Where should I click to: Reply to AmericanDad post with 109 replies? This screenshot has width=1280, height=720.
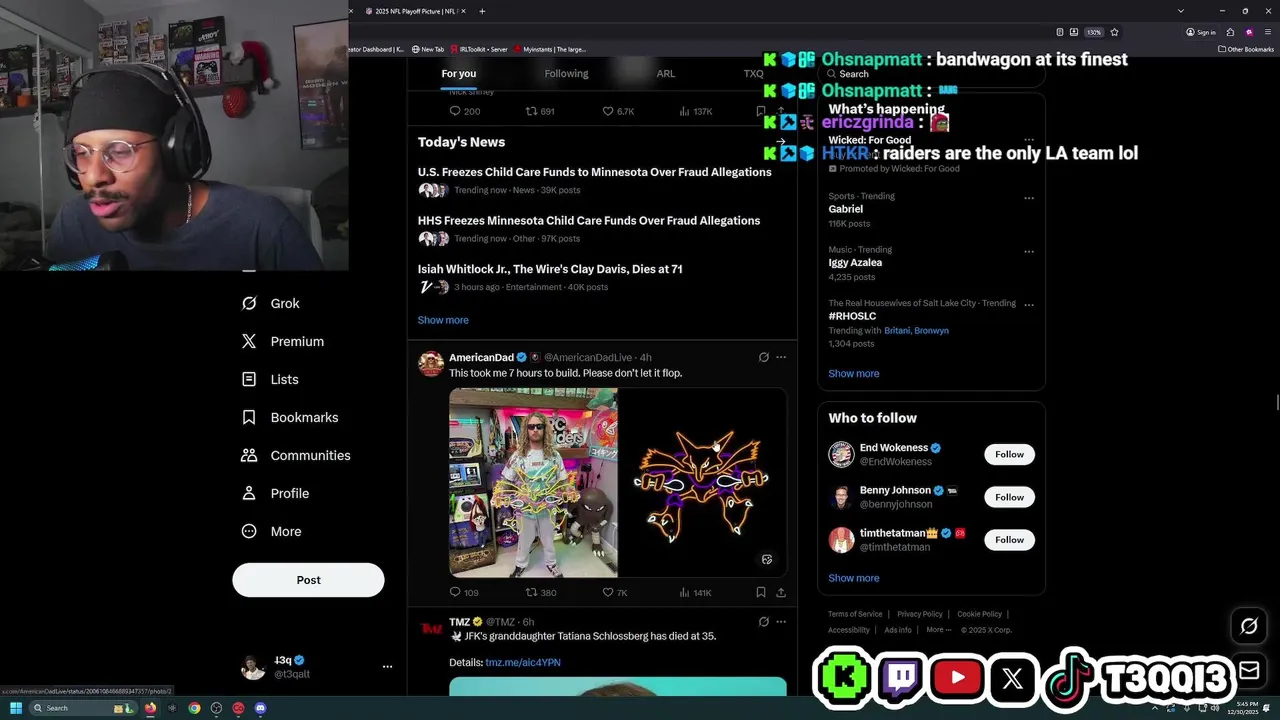coord(464,592)
